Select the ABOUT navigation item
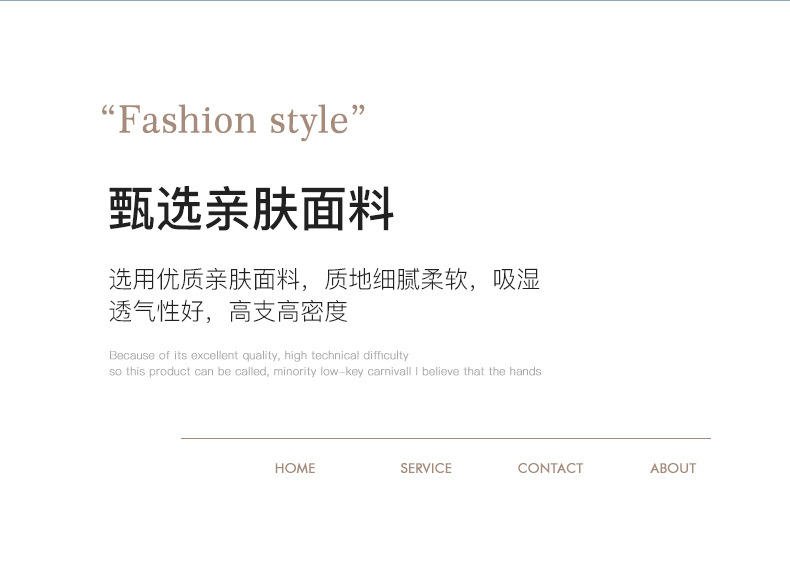Viewport: 790px width, 584px height. (673, 468)
